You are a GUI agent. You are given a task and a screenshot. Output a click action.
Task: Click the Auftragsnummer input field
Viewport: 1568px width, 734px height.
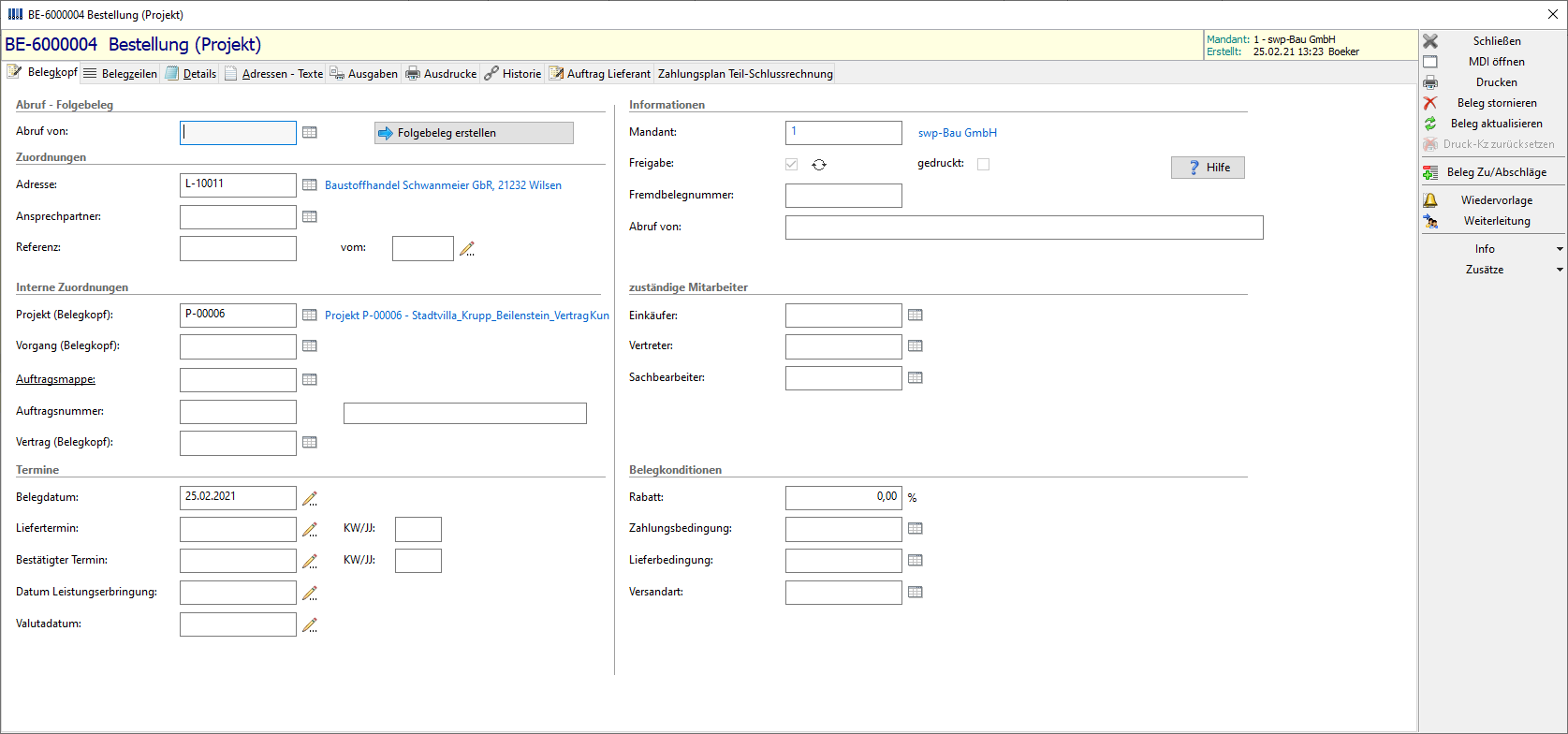point(238,412)
